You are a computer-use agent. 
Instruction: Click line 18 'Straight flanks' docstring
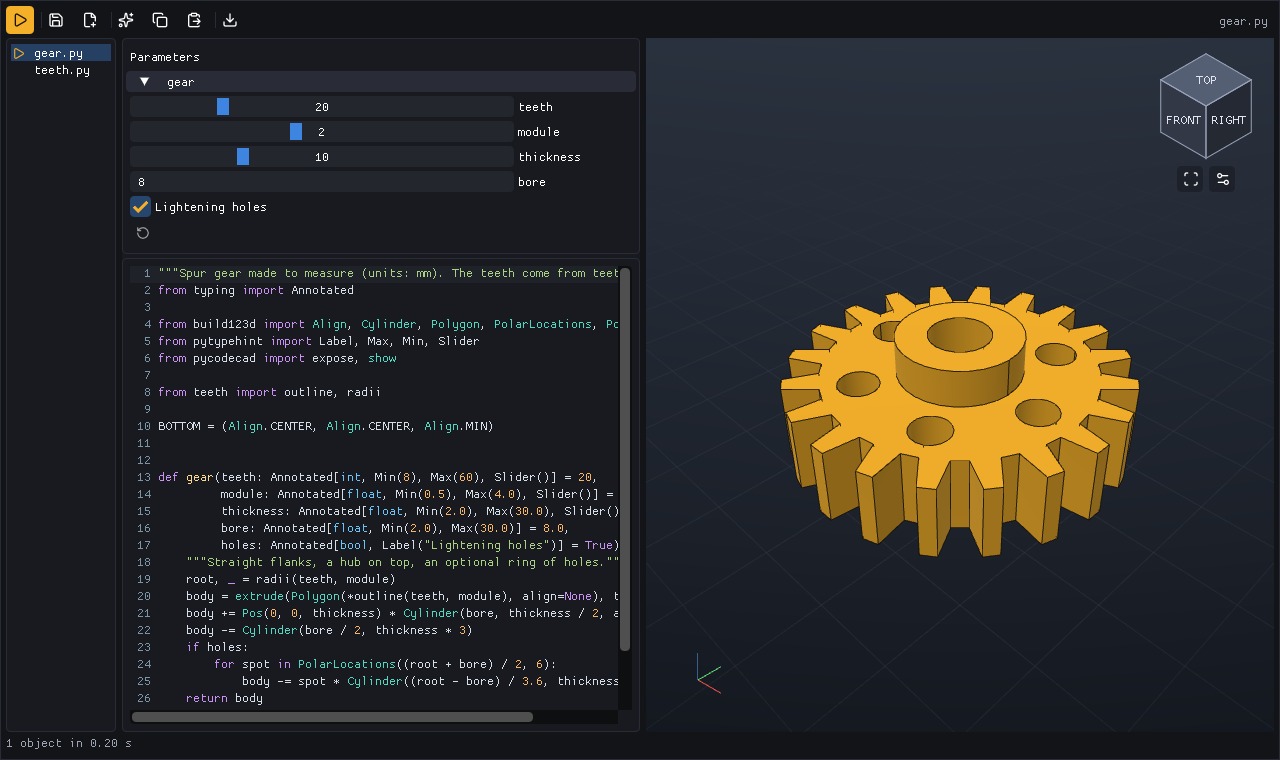pos(402,562)
